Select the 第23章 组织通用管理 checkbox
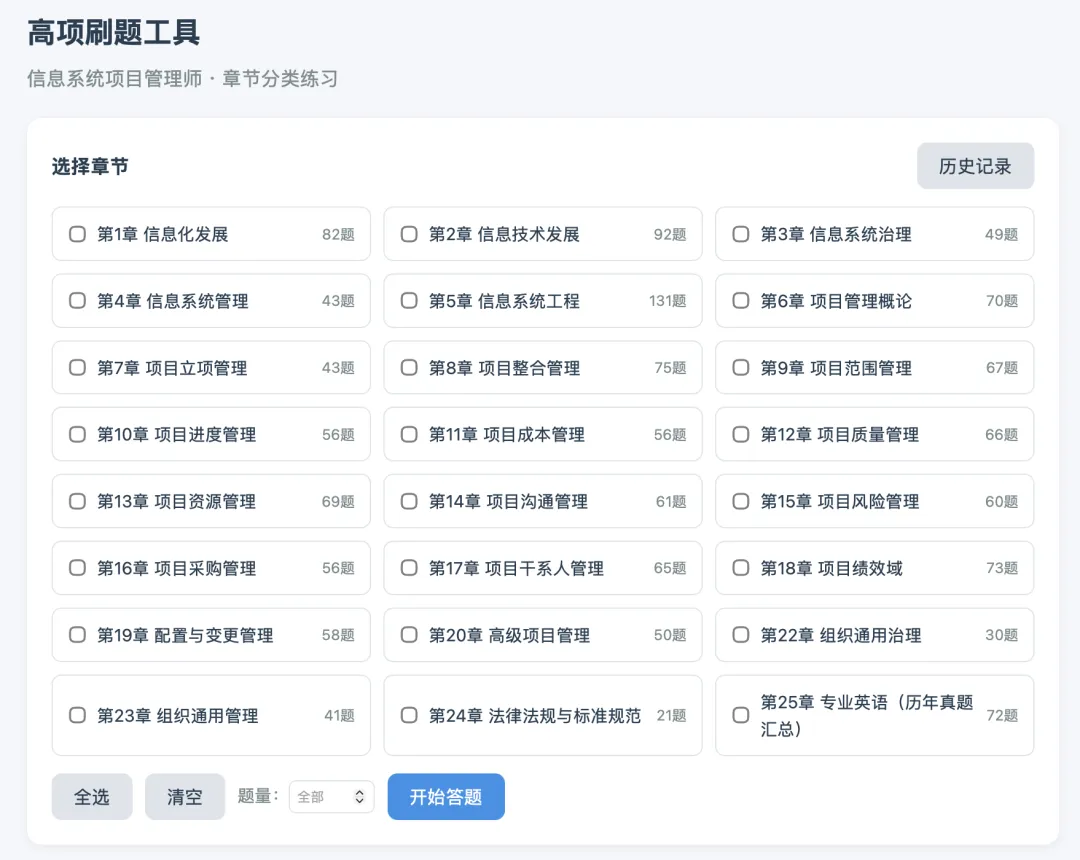 [77, 715]
